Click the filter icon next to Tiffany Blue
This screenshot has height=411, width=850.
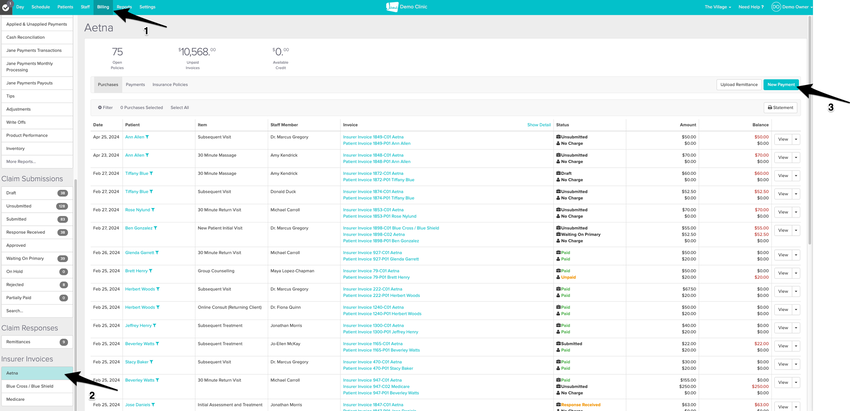(x=151, y=173)
